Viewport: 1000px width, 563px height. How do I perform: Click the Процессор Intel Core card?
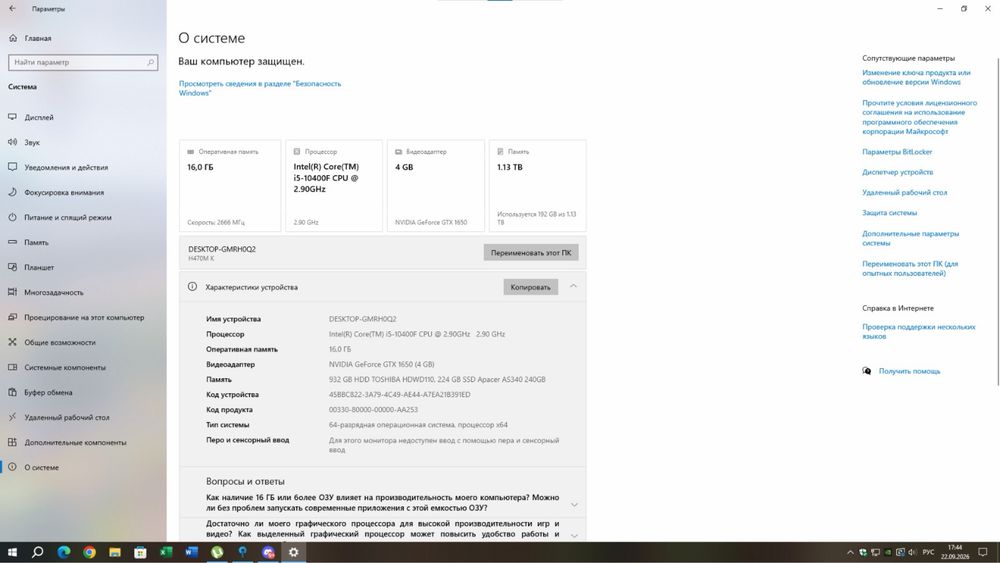pos(334,186)
